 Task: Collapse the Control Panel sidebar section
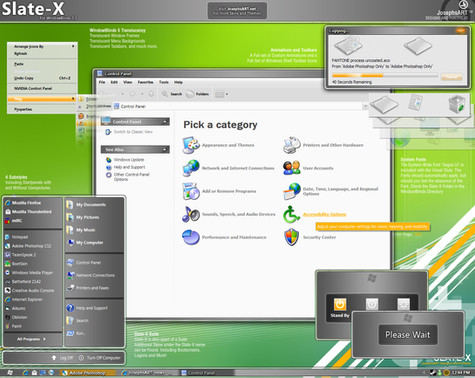[x=165, y=122]
